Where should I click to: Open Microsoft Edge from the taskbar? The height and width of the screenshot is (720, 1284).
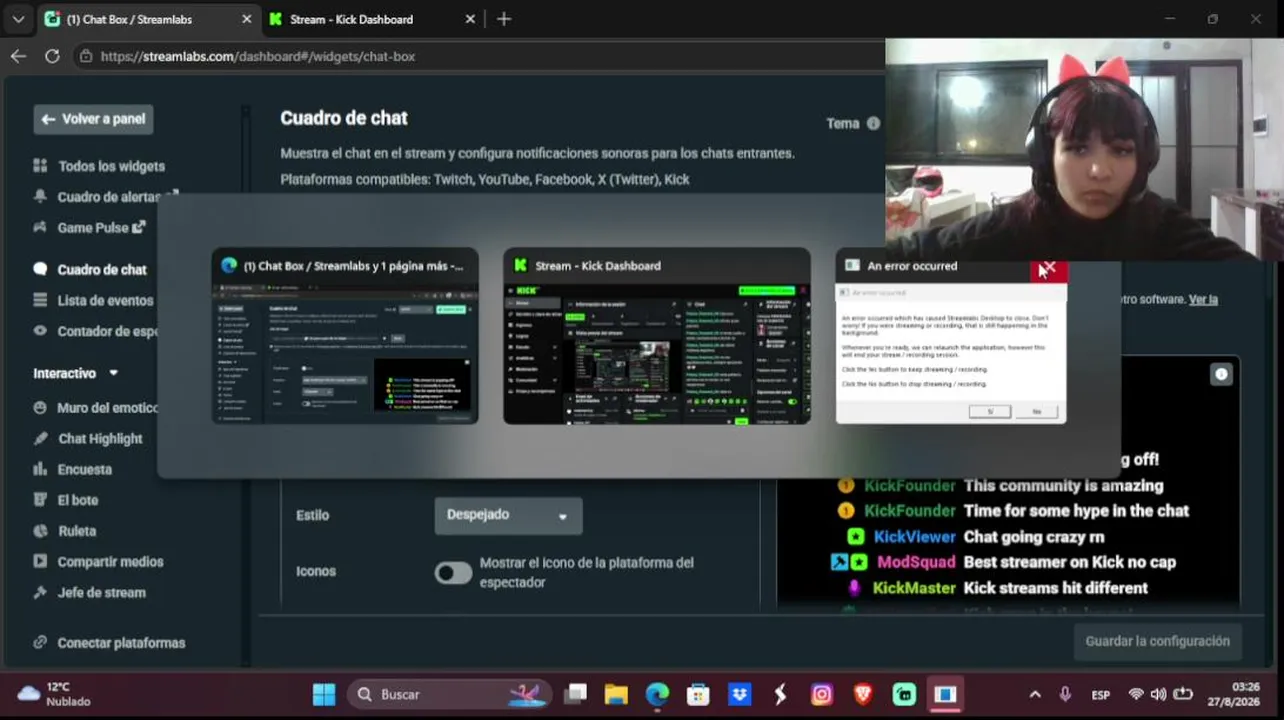[x=657, y=694]
